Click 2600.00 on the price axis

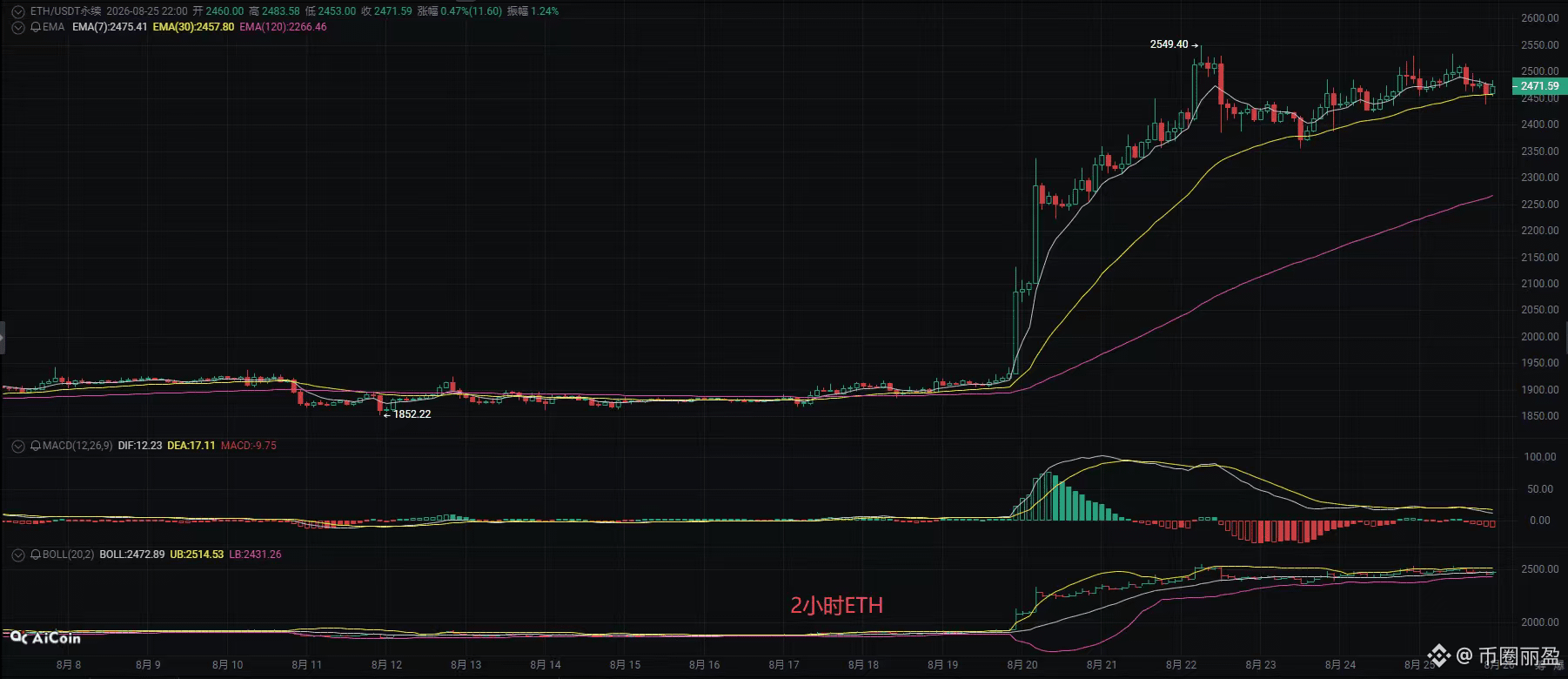click(1540, 18)
